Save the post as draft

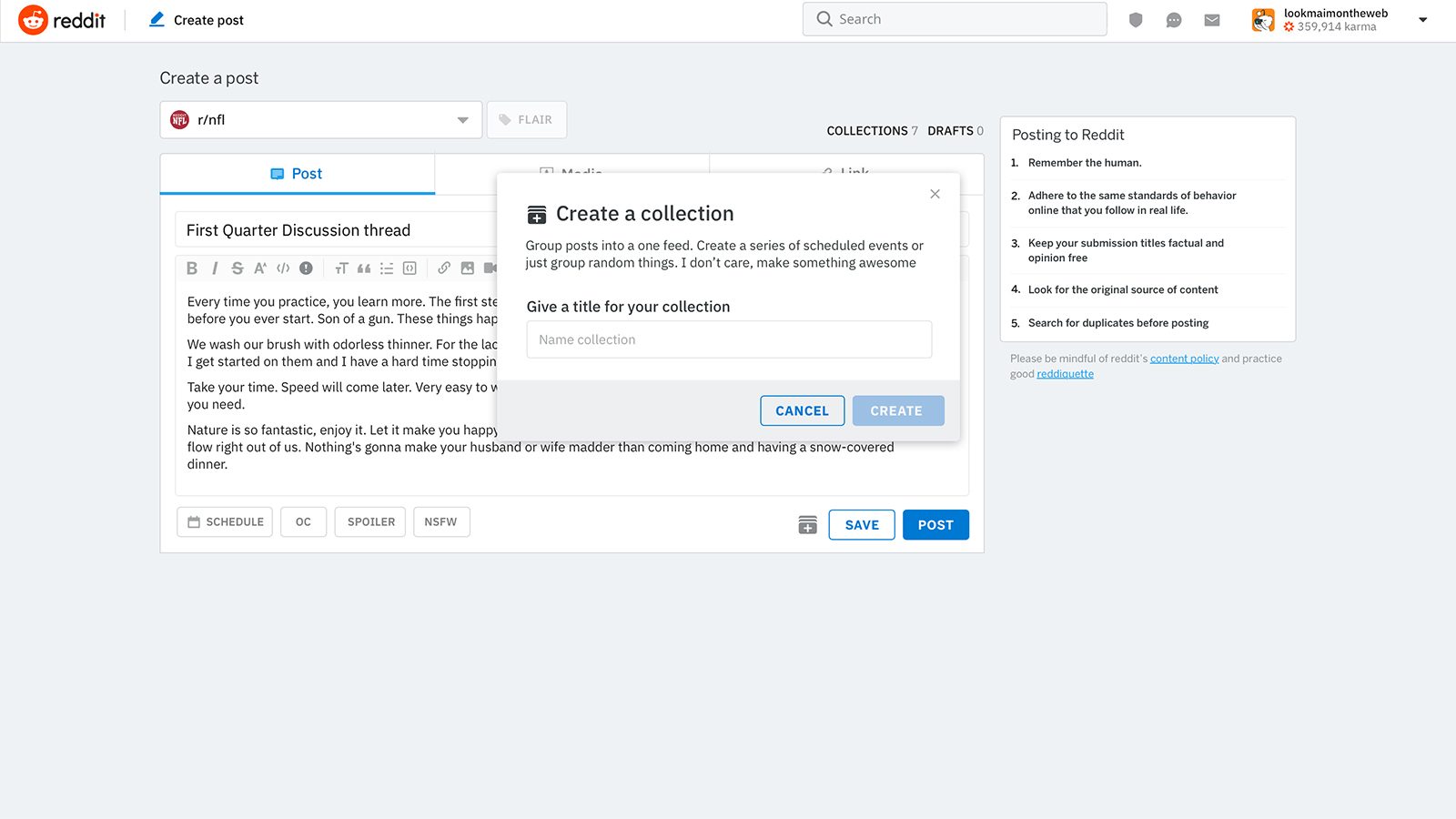[x=862, y=525]
